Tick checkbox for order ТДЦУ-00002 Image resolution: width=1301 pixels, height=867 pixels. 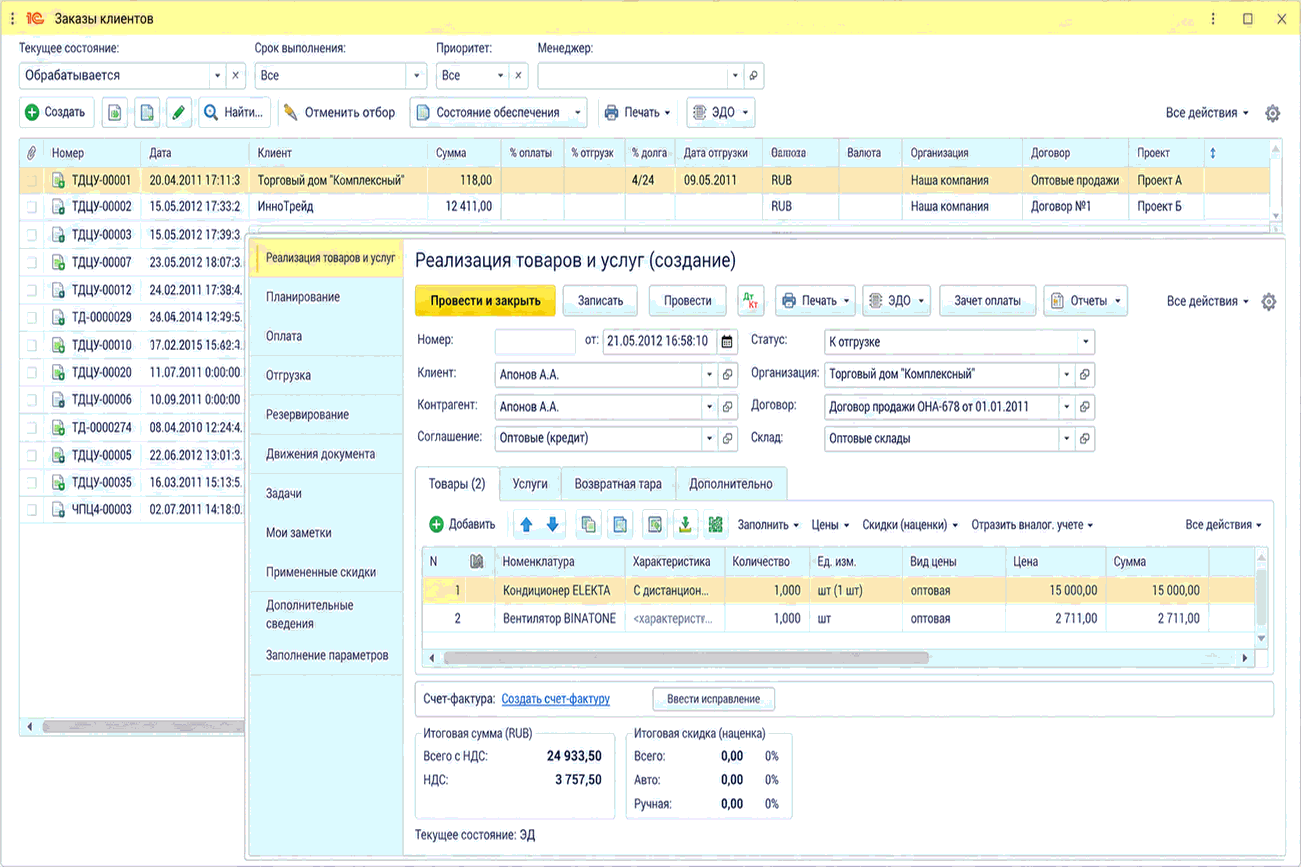click(32, 207)
